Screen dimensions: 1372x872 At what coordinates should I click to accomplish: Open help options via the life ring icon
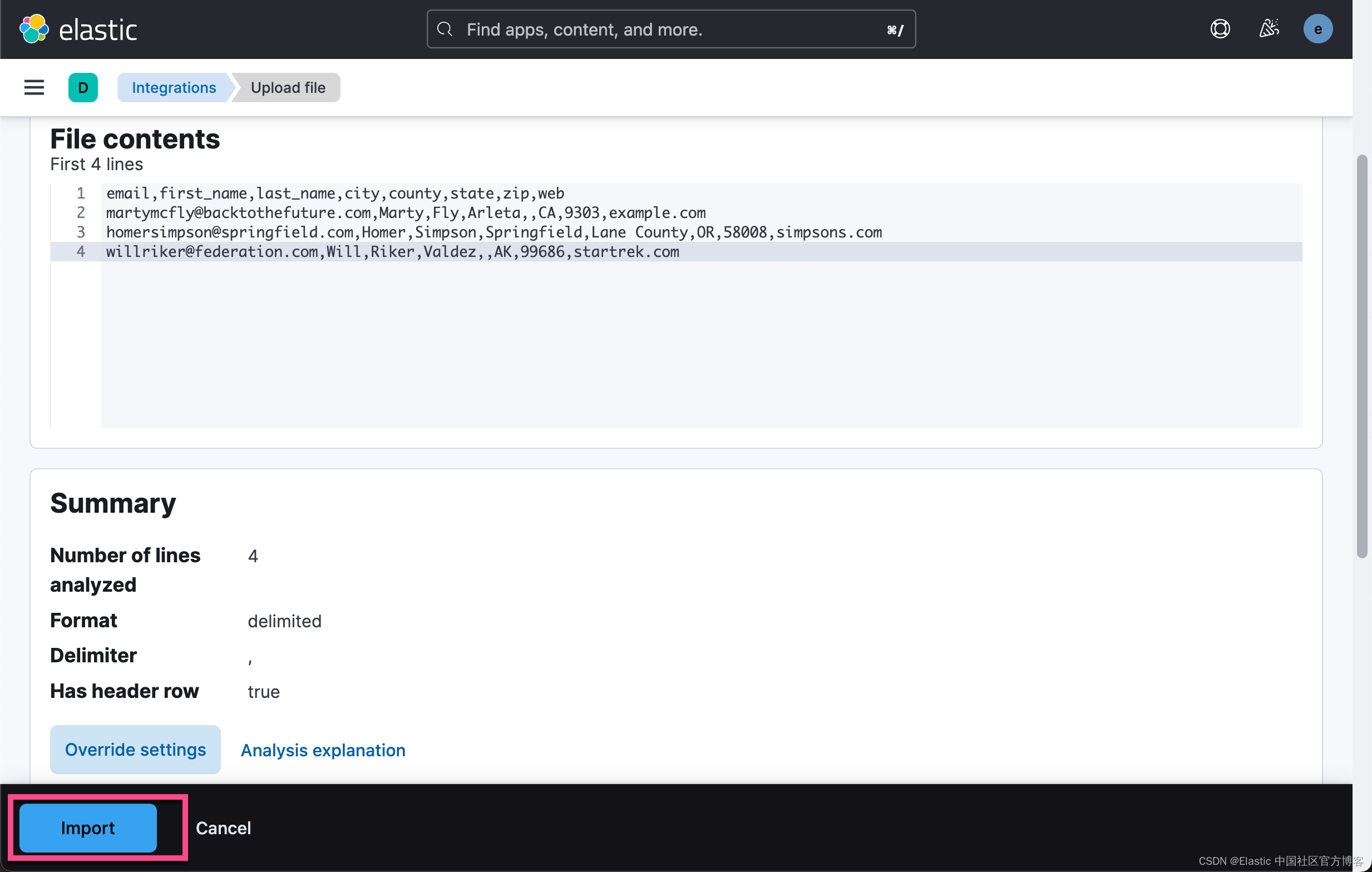[1220, 28]
